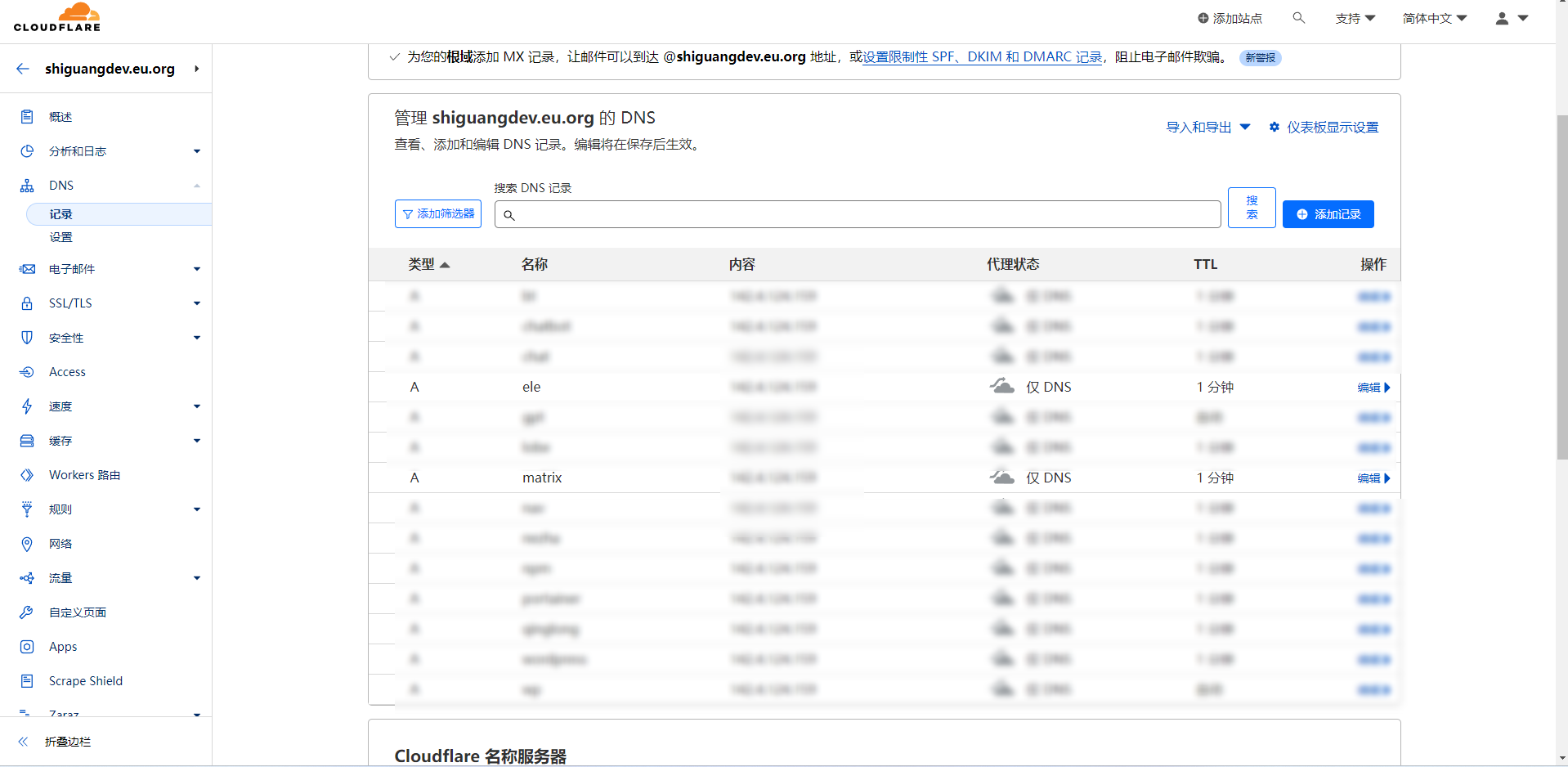
Task: Open the Scrape Shield menu item
Action: 86,681
